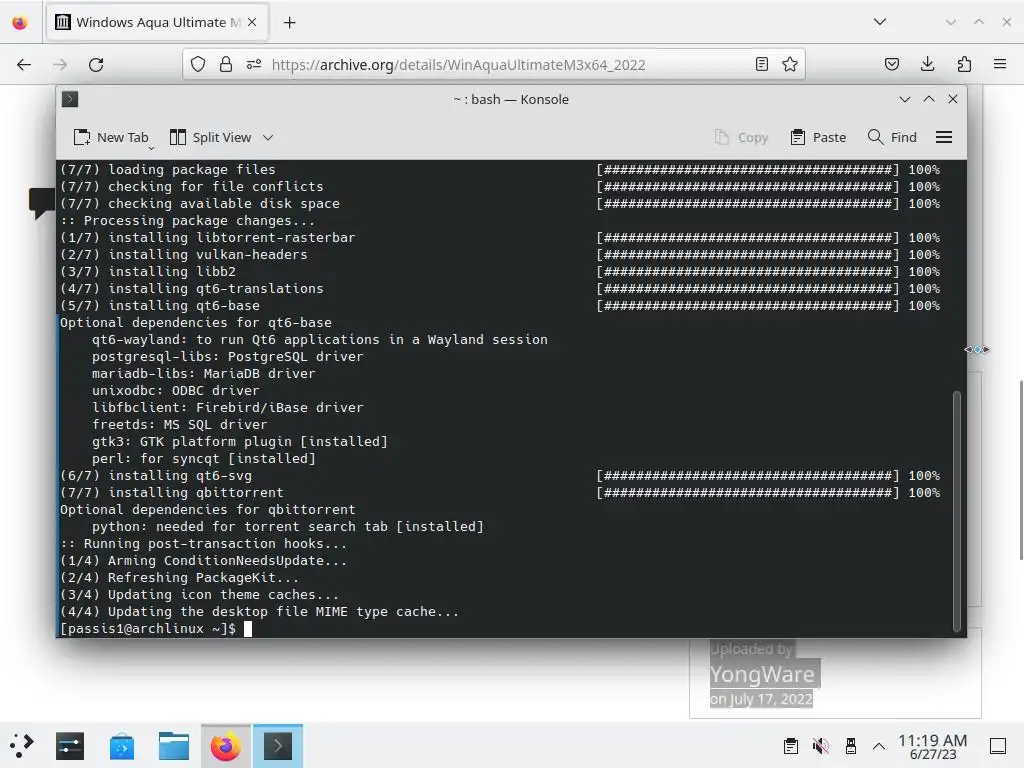Open Dolphin file manager from taskbar
Screen dimensions: 1024x768
[x=174, y=746]
